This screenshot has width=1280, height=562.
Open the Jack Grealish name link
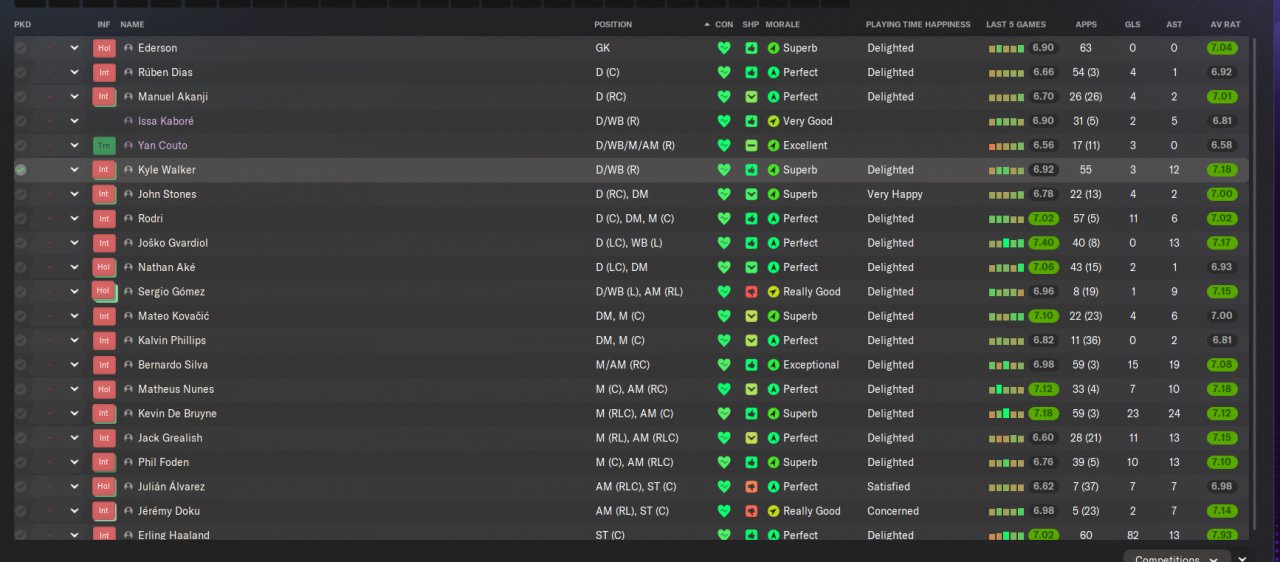(170, 438)
